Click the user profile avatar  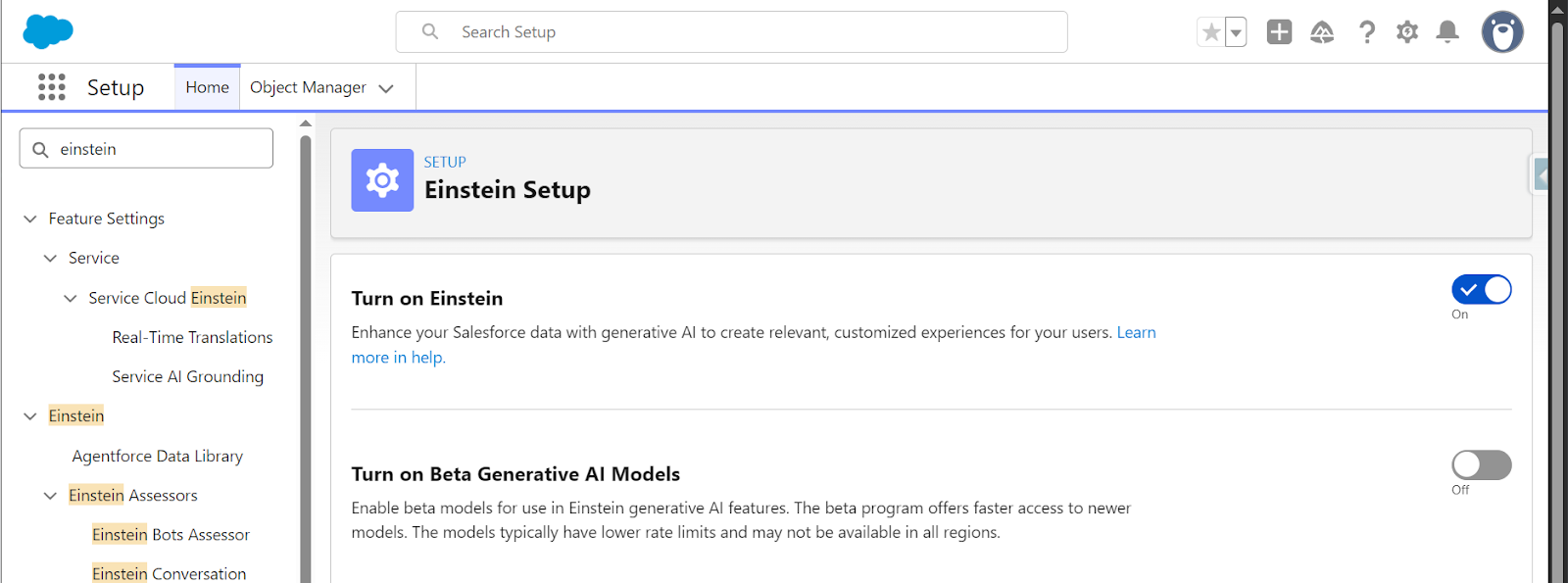point(1501,32)
